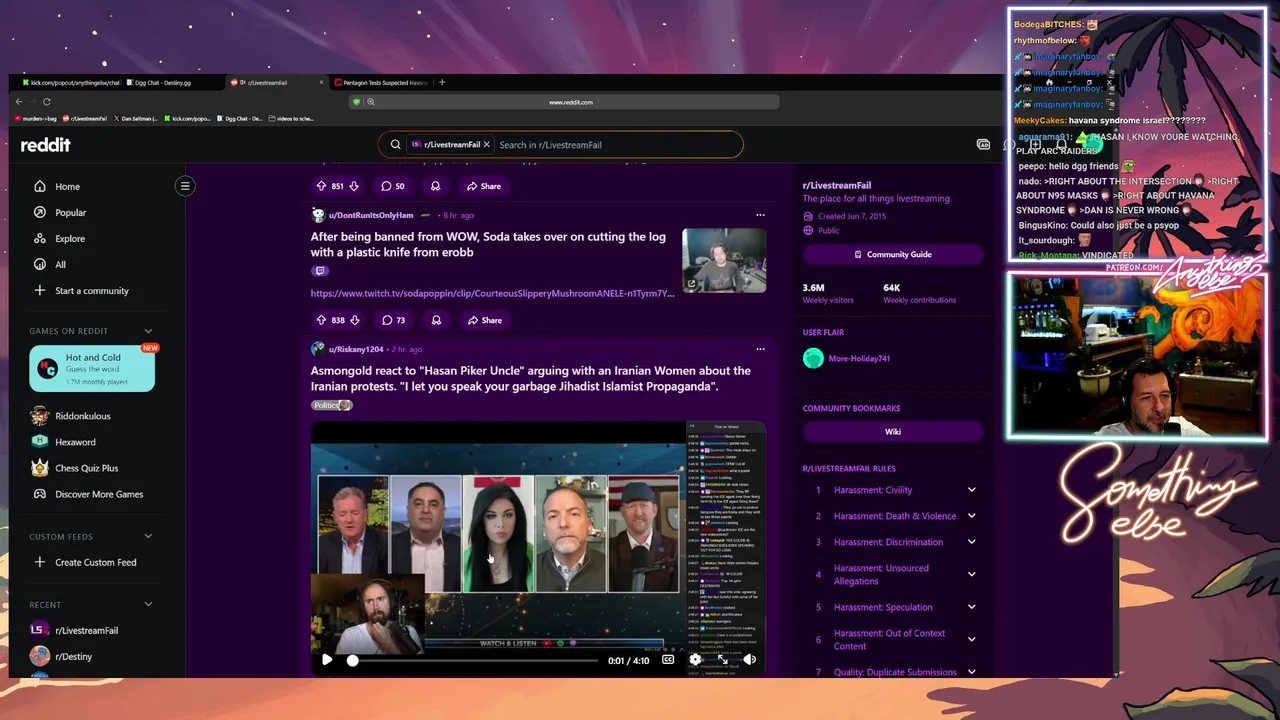Click the www.reddit.com address bar
Image resolution: width=1280 pixels, height=720 pixels.
coord(571,102)
